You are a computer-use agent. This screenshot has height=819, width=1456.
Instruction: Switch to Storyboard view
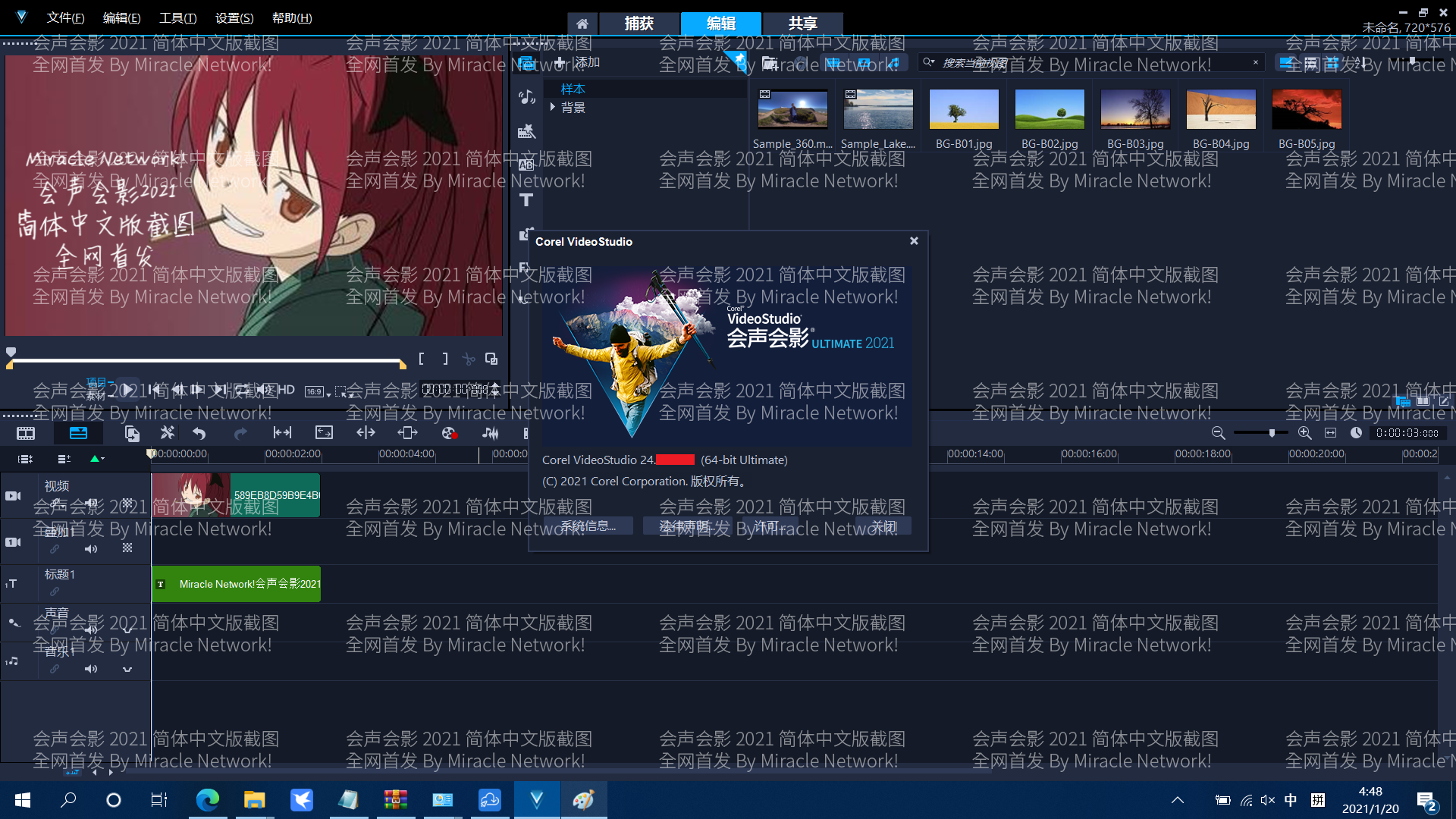(x=26, y=434)
